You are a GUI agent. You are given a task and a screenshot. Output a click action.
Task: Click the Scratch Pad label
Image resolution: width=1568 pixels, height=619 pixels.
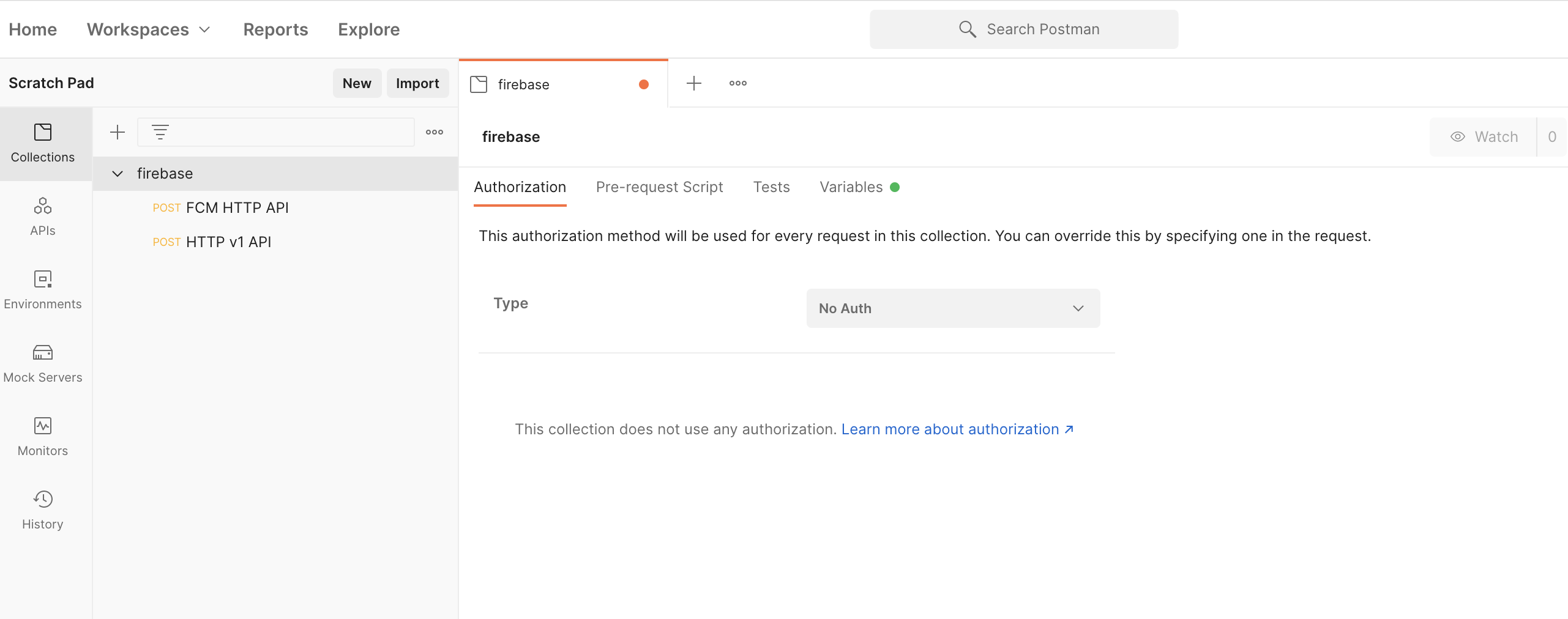click(x=51, y=83)
